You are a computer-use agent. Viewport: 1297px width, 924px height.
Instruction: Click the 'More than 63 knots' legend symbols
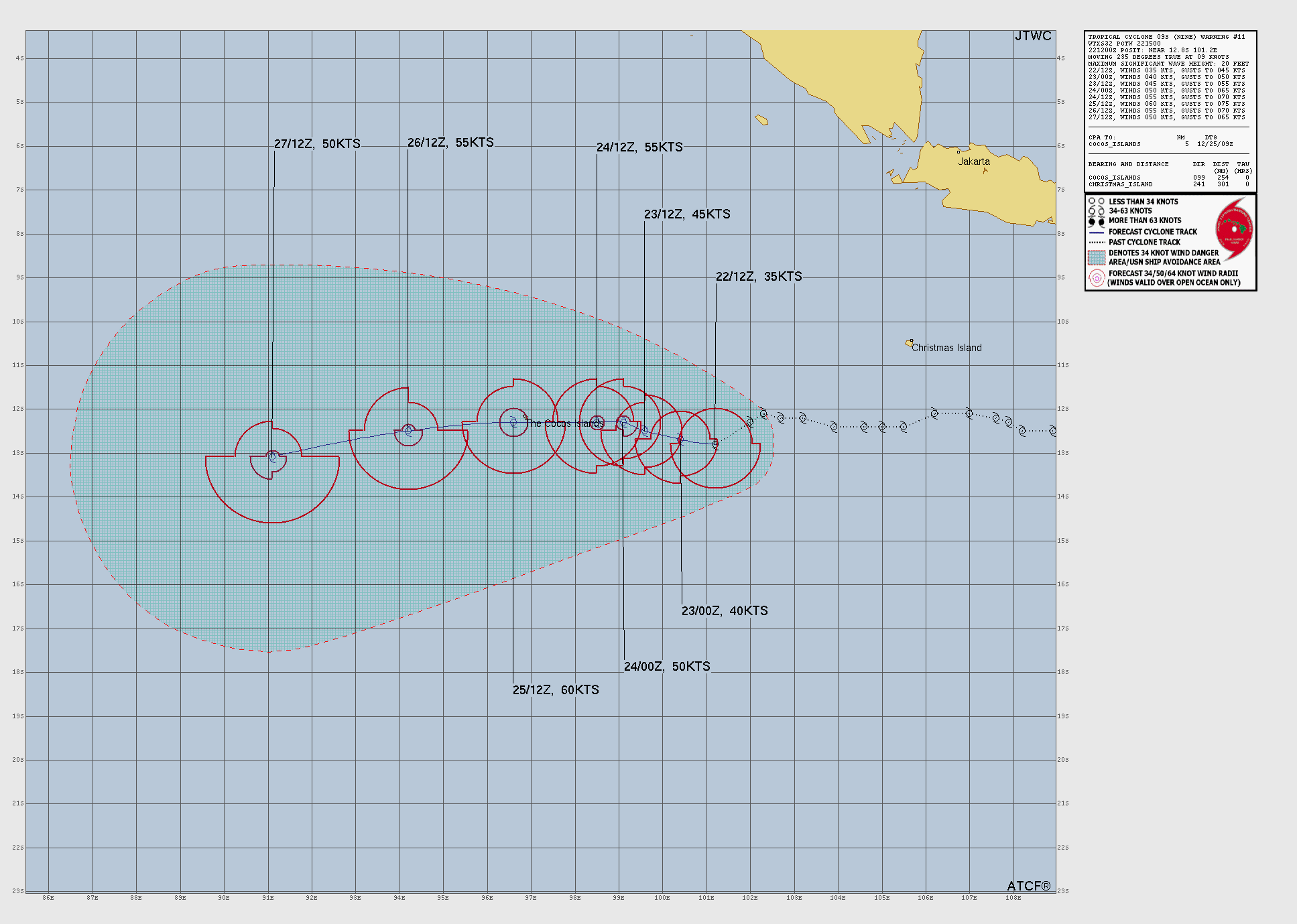(x=1096, y=221)
